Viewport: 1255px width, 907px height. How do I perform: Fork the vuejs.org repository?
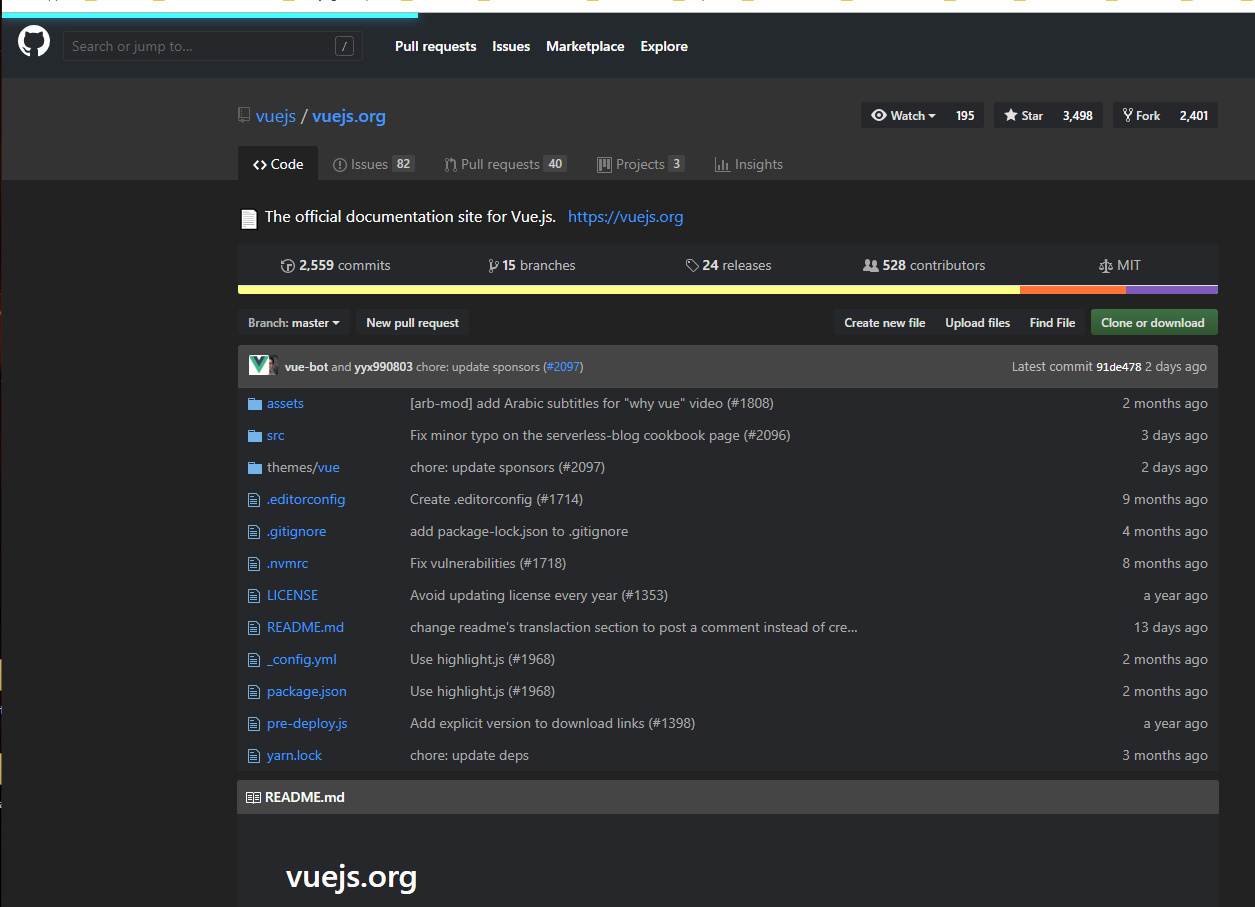(x=1141, y=116)
